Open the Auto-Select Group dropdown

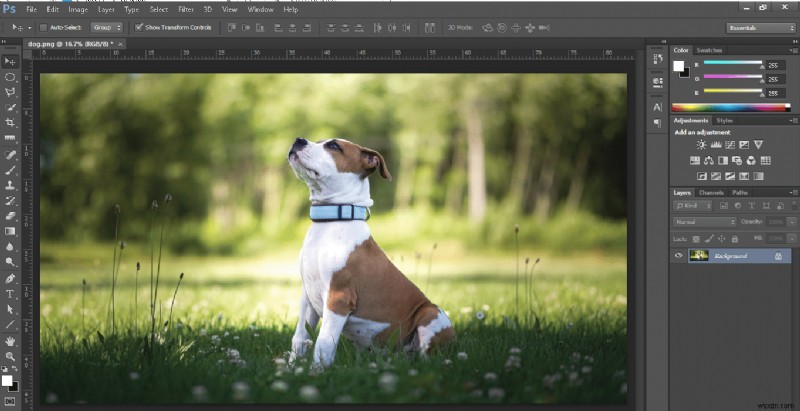click(107, 28)
